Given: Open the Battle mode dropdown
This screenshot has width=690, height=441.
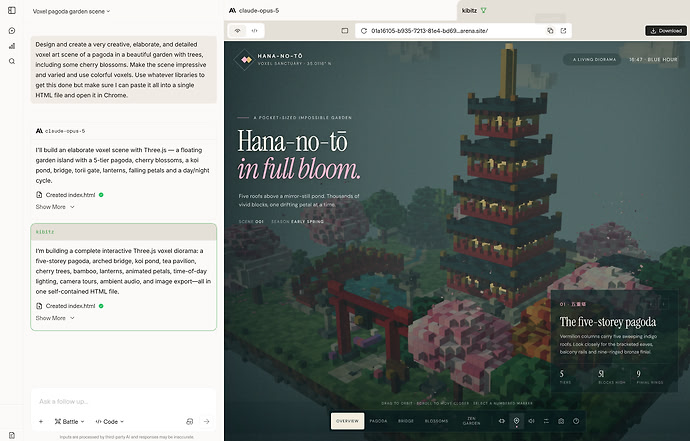Looking at the screenshot, I should (x=70, y=422).
